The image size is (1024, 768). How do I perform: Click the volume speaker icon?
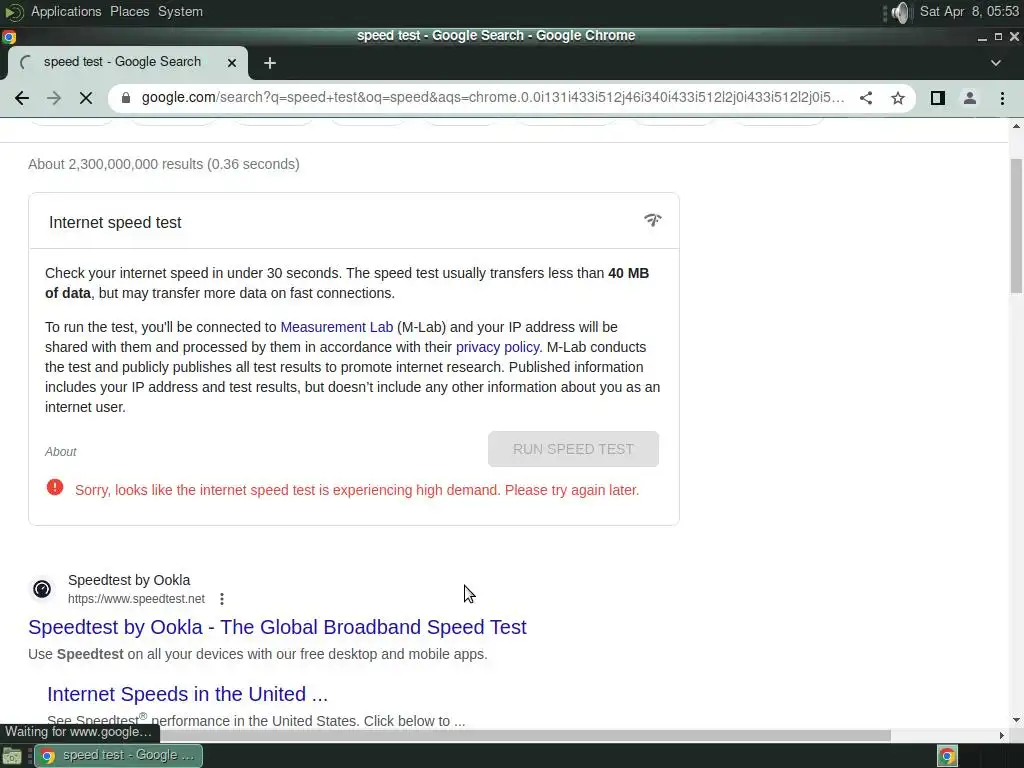click(900, 12)
